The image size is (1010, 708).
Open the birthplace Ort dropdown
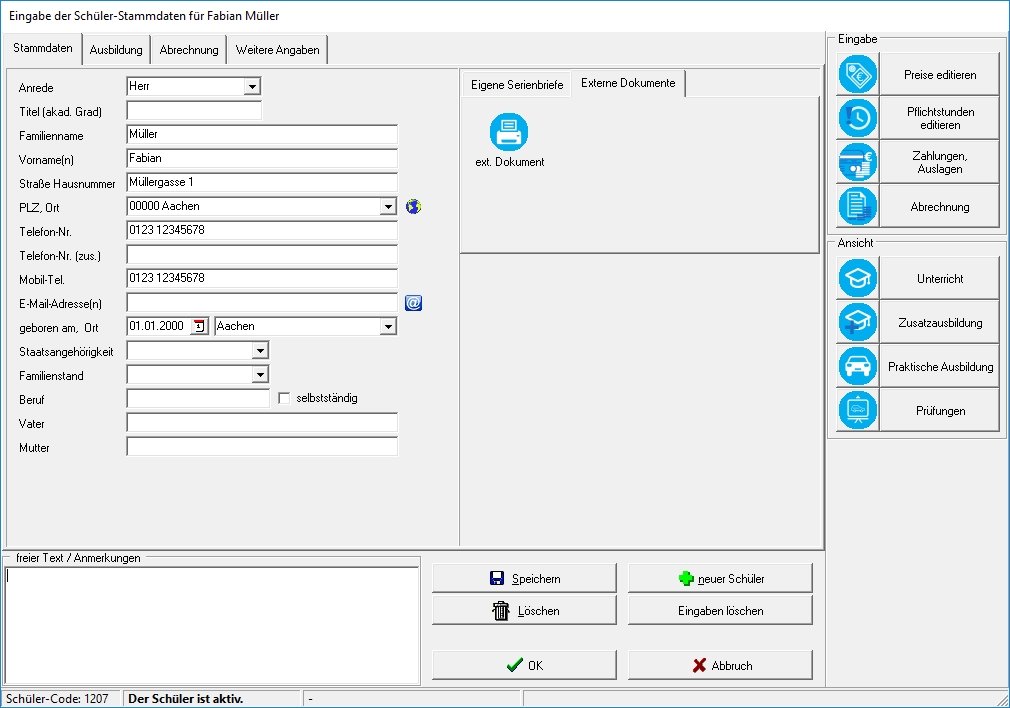pyautogui.click(x=388, y=327)
